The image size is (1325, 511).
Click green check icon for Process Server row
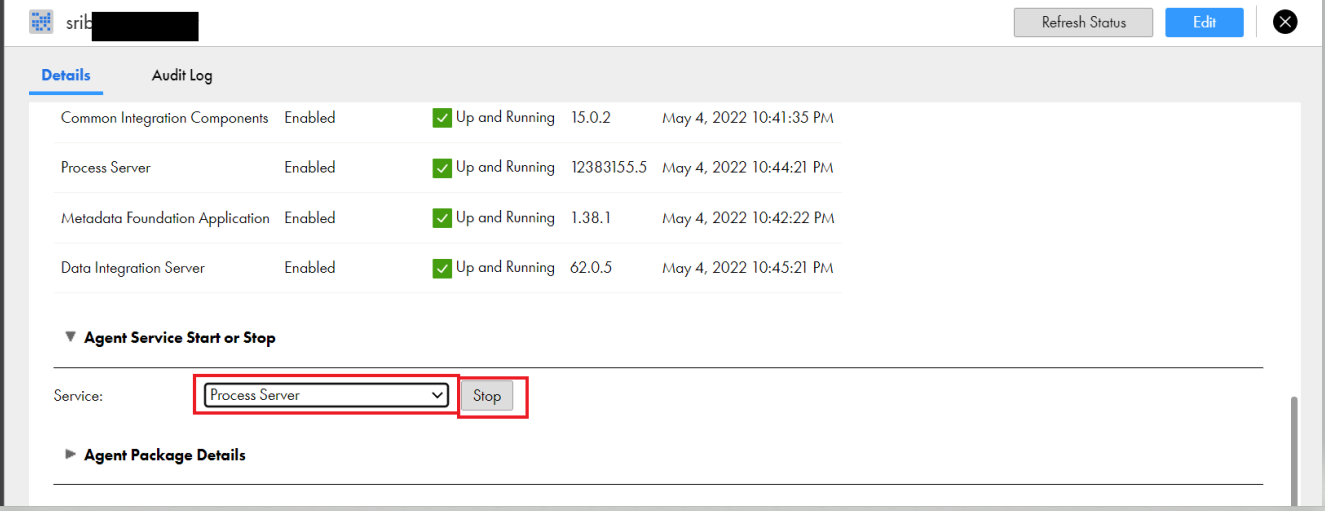click(x=442, y=168)
